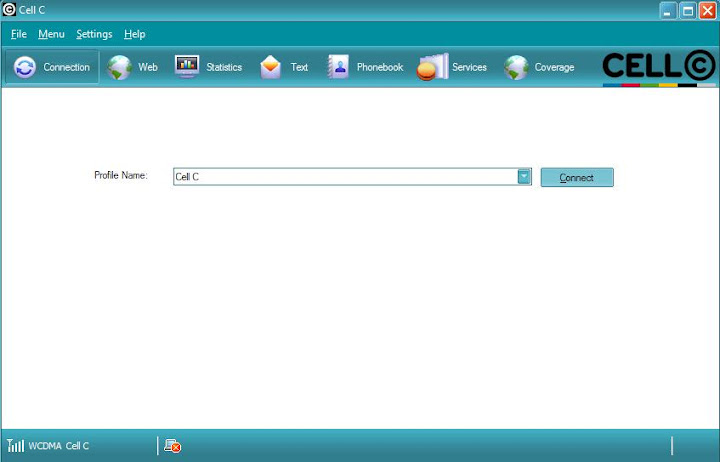Click the Cell C brand logo
This screenshot has width=720, height=462.
click(659, 68)
